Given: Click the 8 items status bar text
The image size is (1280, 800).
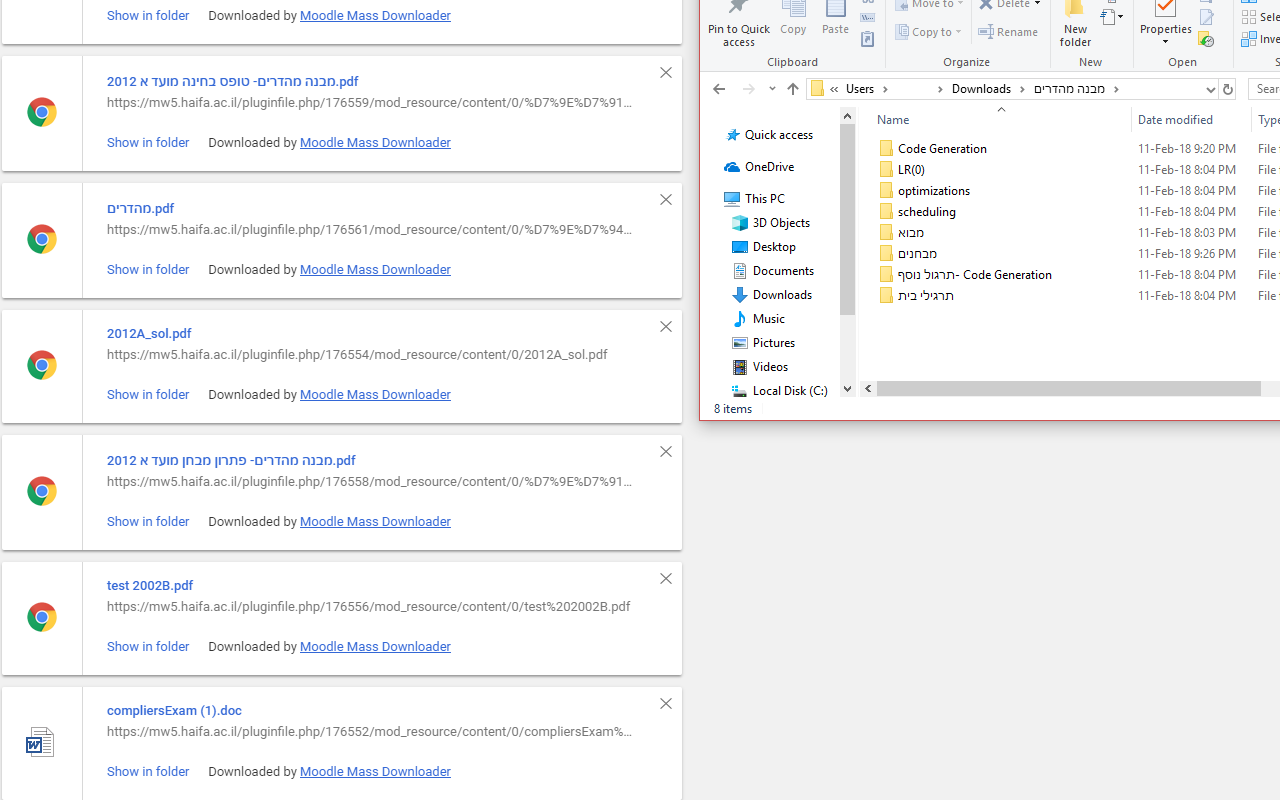Looking at the screenshot, I should (x=733, y=409).
